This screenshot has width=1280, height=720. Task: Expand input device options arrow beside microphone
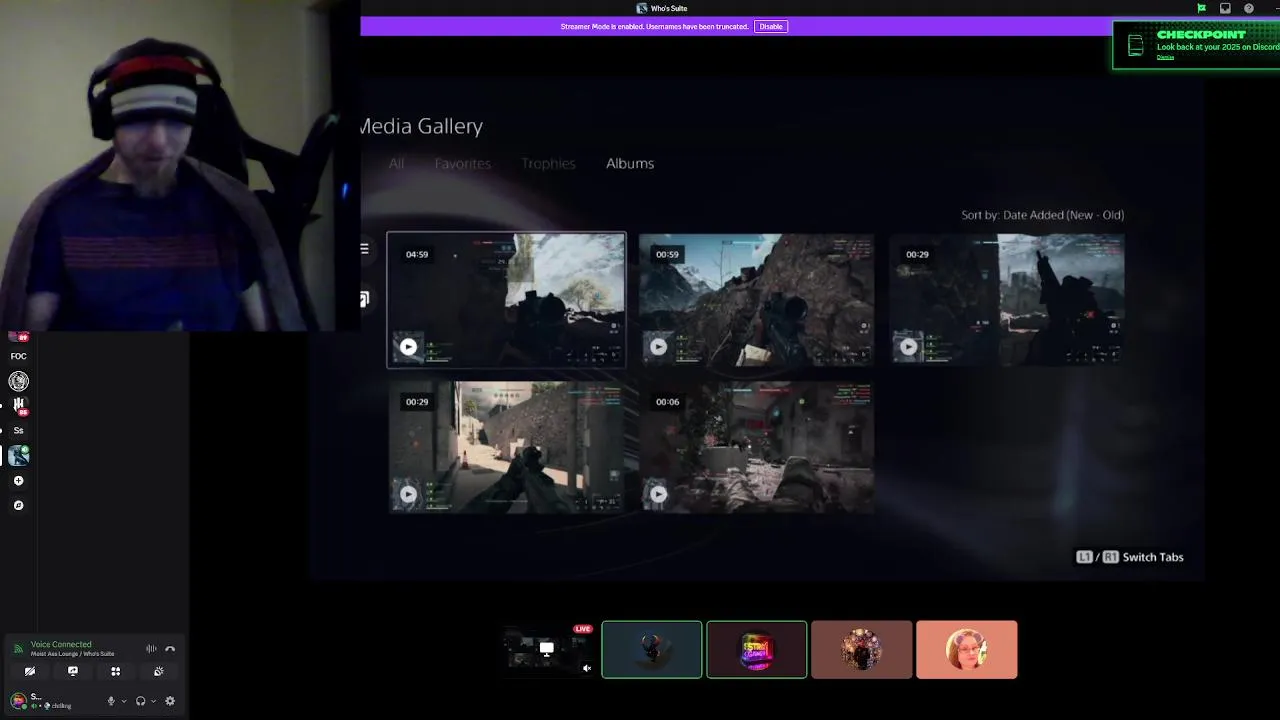pos(124,701)
